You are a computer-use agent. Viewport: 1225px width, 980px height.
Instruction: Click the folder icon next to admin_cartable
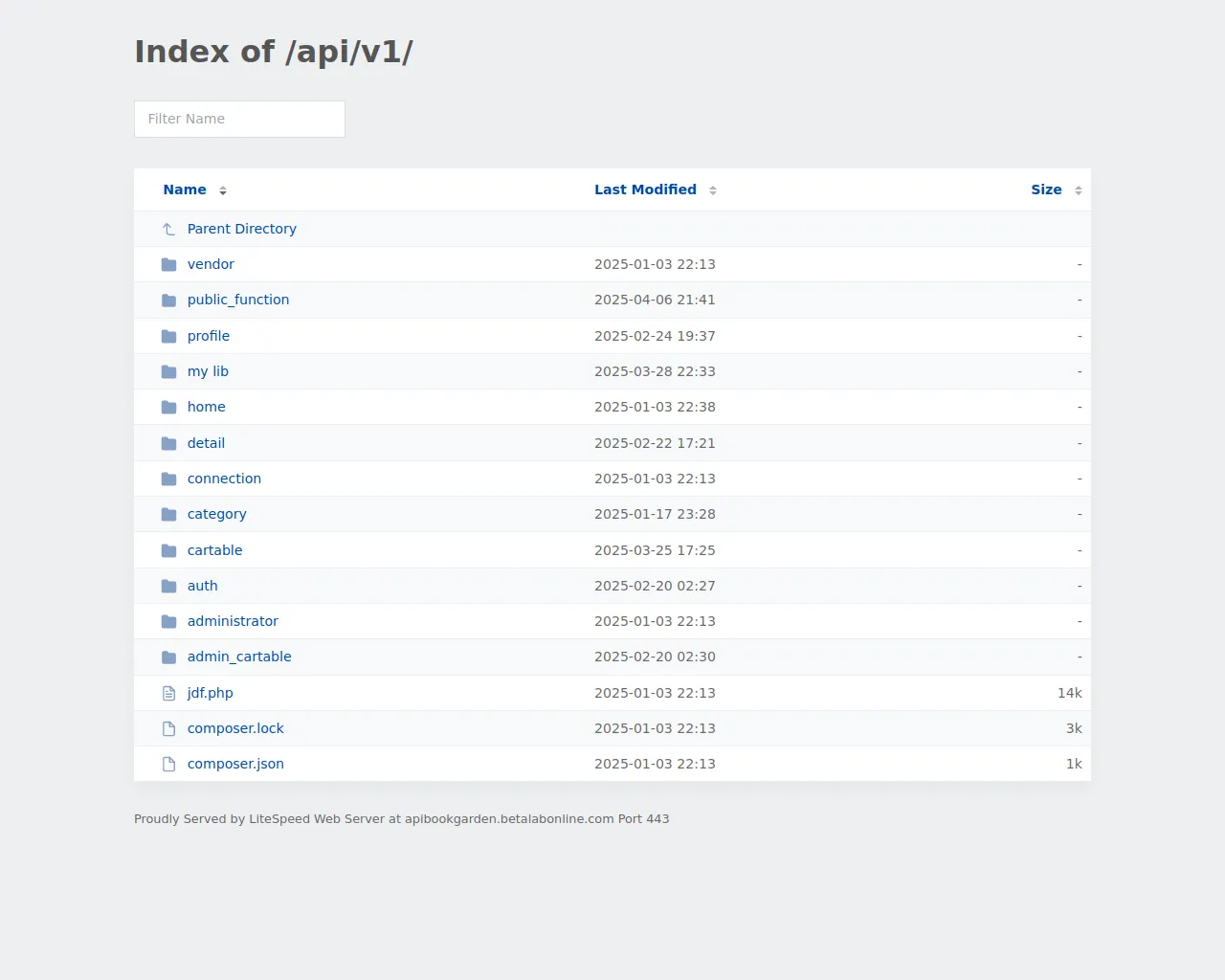click(169, 657)
